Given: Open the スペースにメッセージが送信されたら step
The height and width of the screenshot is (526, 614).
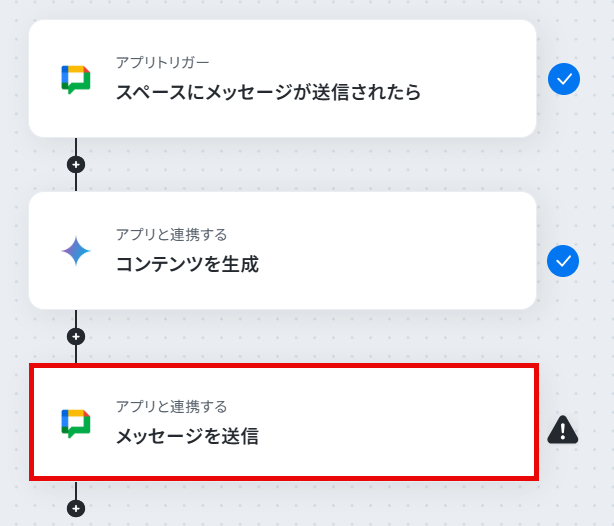Looking at the screenshot, I should [x=268, y=92].
